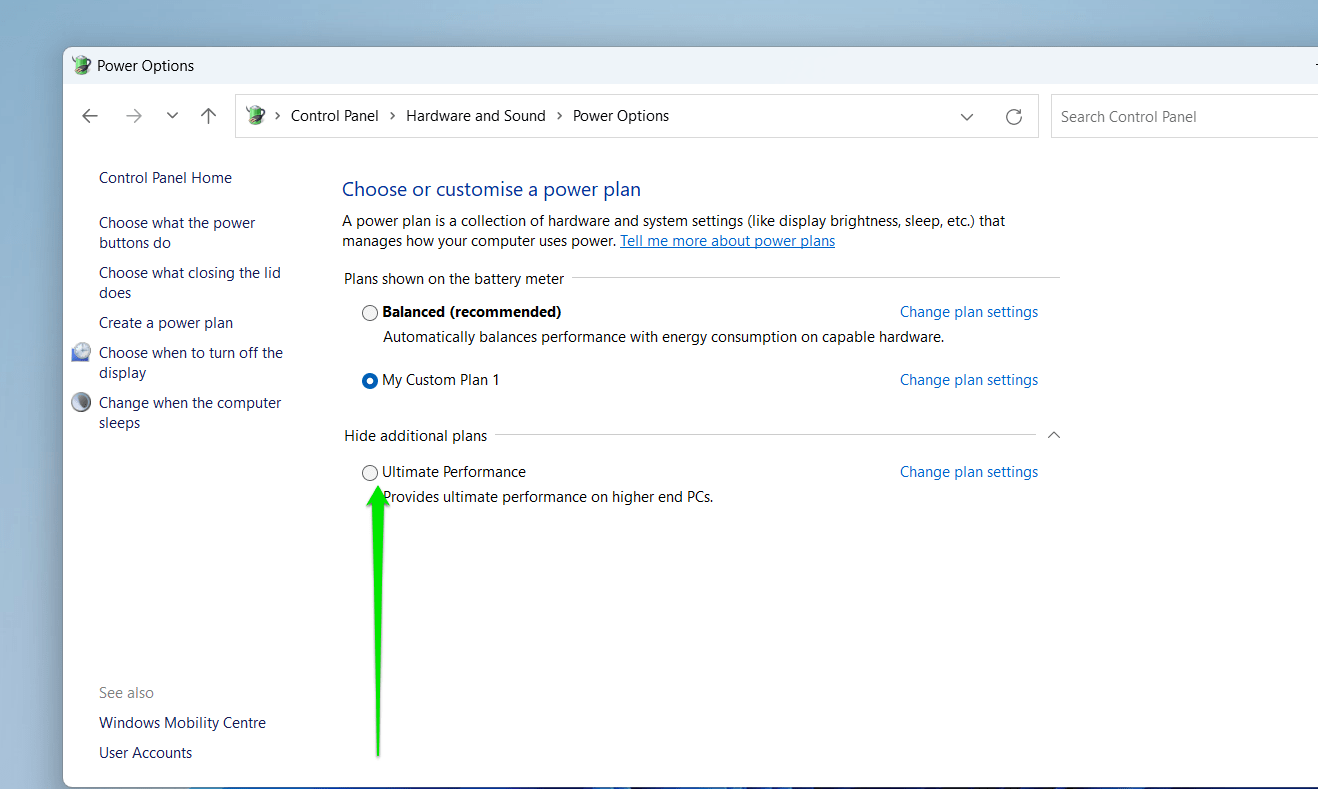Refresh the Power Options page
Viewport: 1318px width, 789px height.
point(1014,117)
